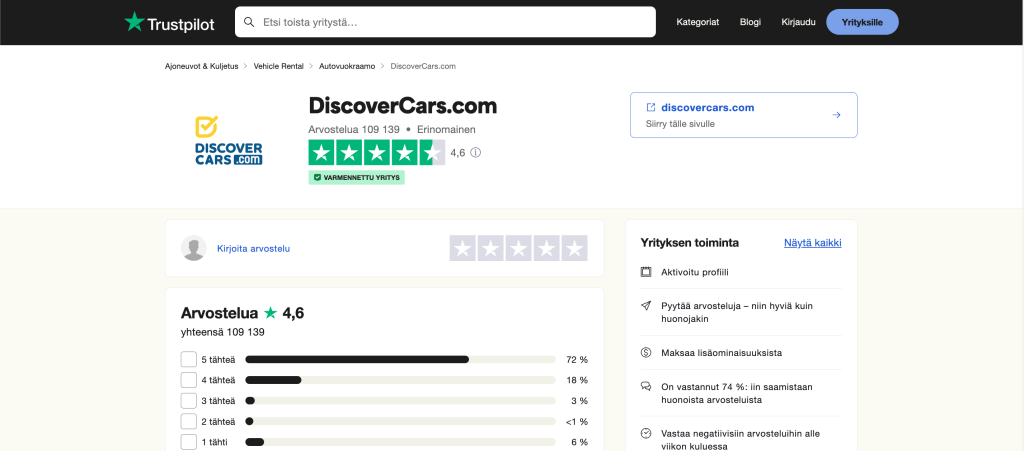Screen dimensions: 1024x451
Task: Click the chat bubbles icon by On vastannut
Action: 647,386
